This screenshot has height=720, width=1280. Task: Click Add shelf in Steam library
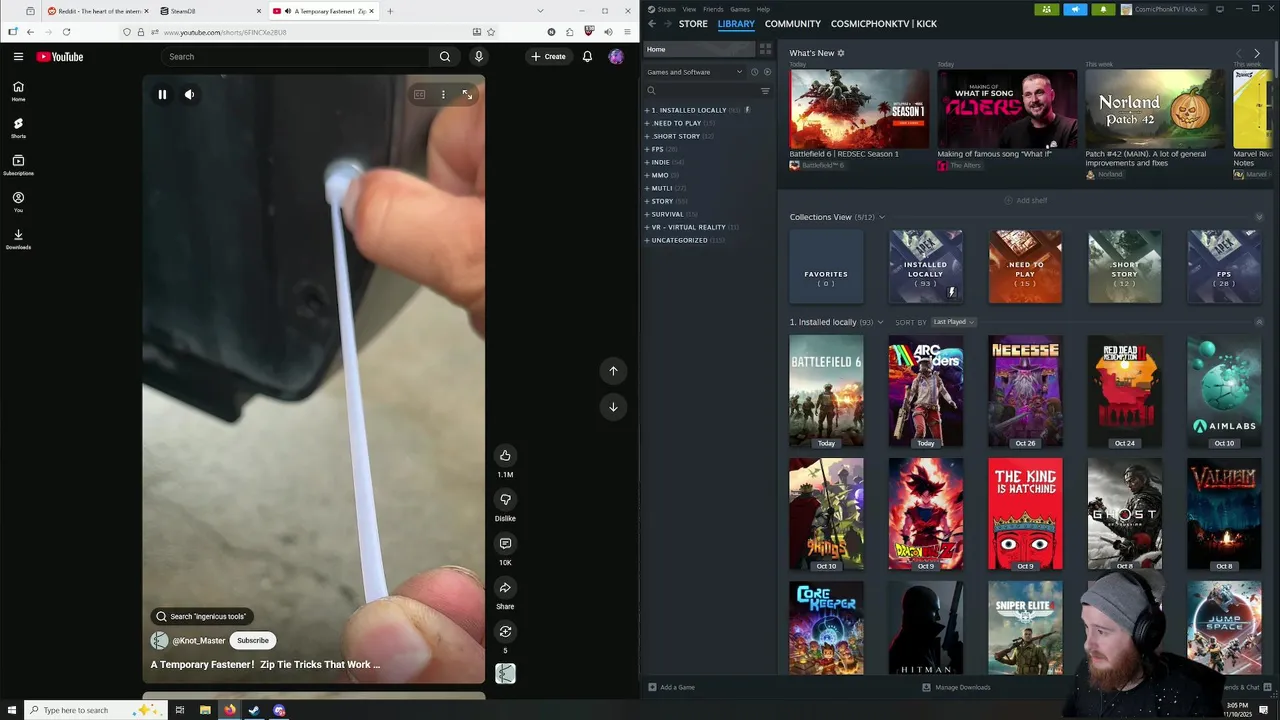(1025, 200)
